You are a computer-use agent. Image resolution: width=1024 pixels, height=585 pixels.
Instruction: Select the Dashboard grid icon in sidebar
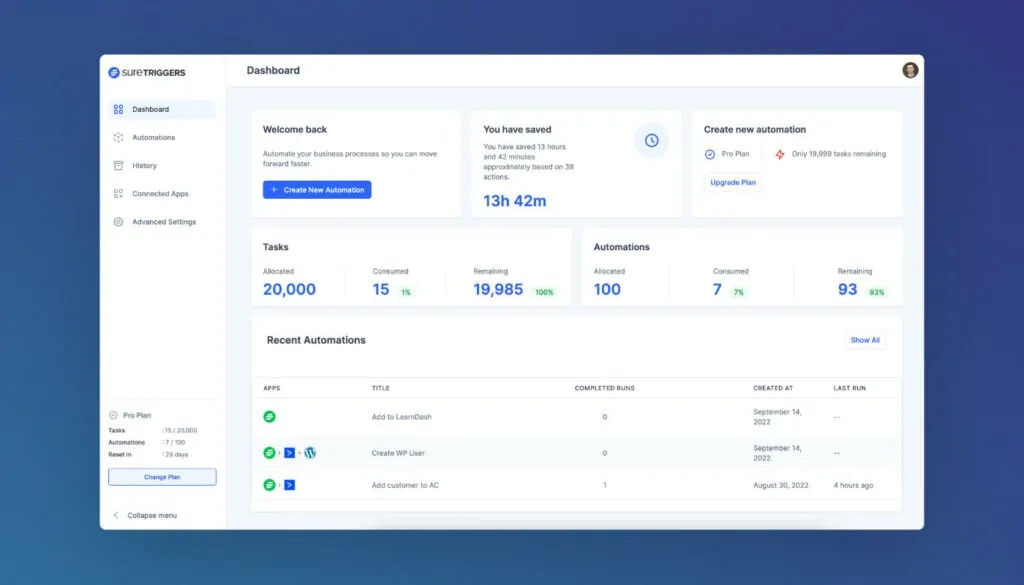coord(118,110)
